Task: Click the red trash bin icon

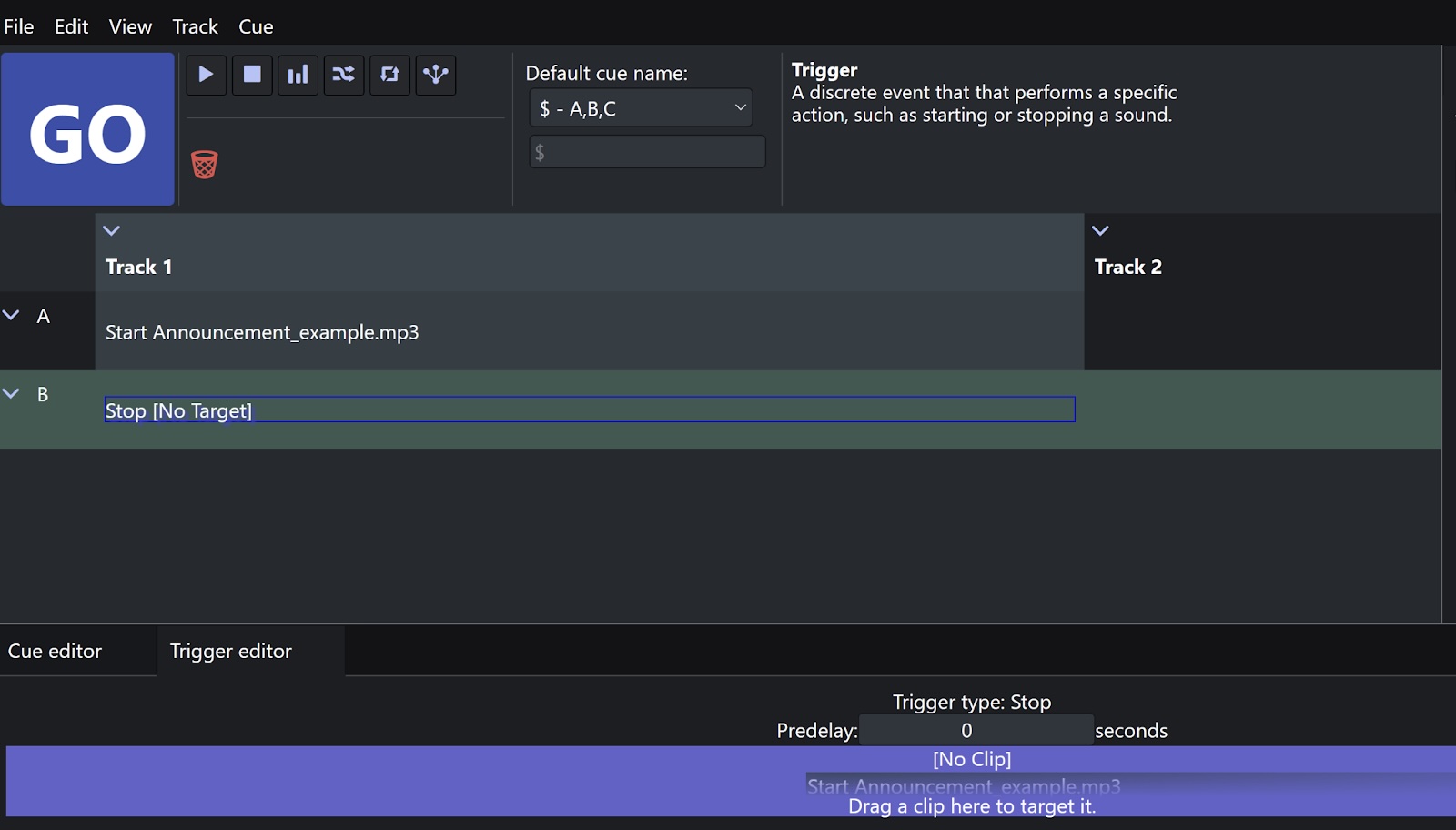Action: pyautogui.click(x=205, y=165)
